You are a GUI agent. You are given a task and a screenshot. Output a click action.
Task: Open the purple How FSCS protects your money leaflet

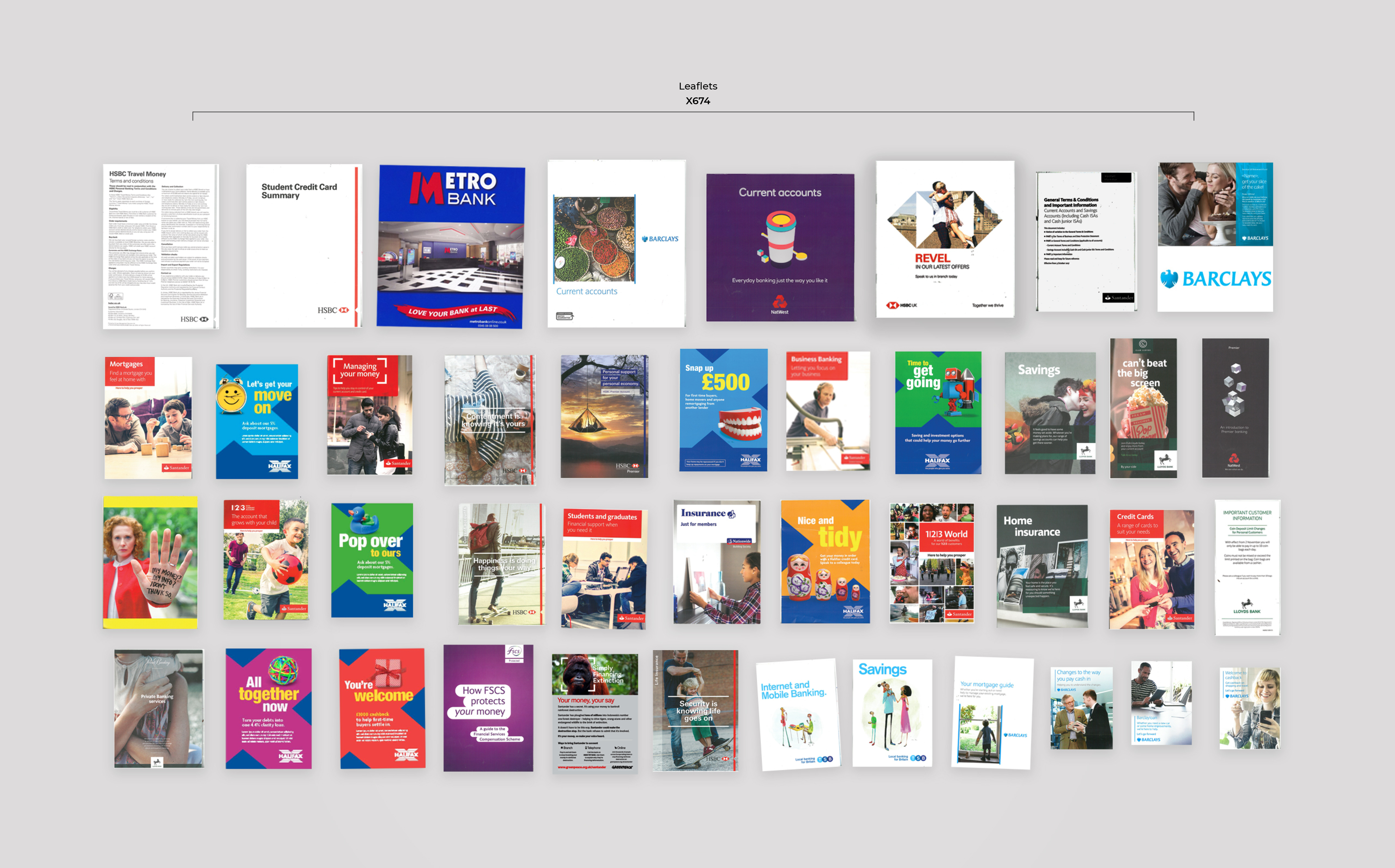488,708
